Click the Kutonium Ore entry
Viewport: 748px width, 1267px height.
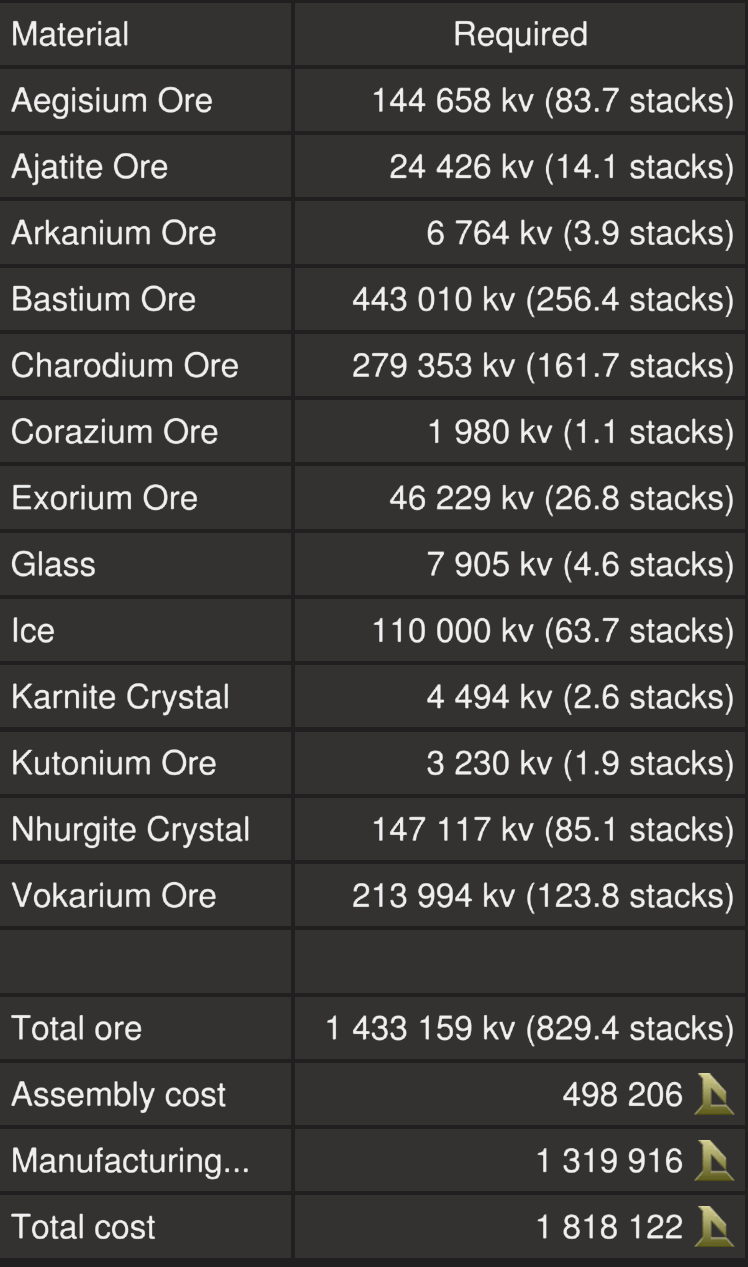114,763
